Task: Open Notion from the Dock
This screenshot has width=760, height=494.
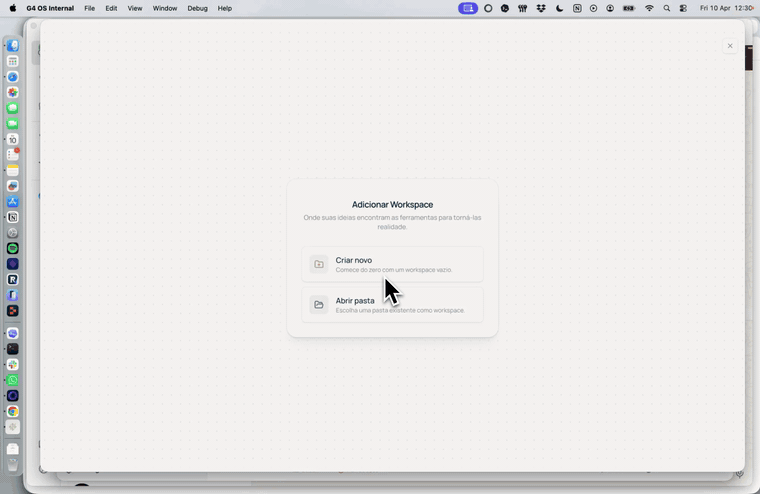Action: click(13, 217)
